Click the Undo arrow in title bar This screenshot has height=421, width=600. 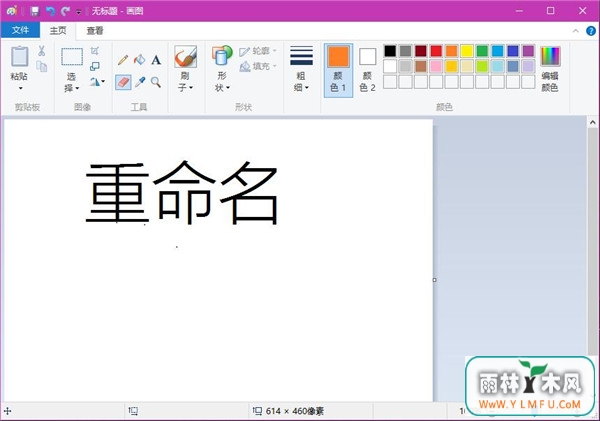click(x=50, y=11)
